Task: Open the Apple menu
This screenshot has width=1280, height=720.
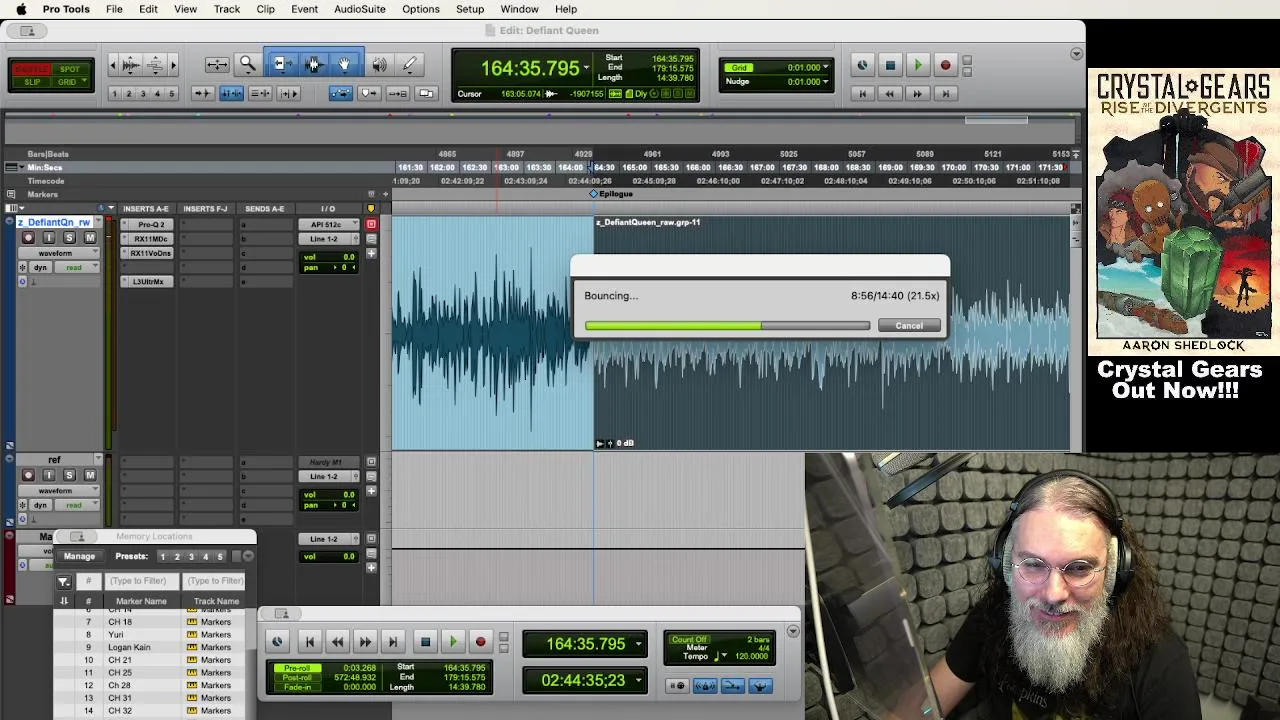Action: pyautogui.click(x=21, y=9)
